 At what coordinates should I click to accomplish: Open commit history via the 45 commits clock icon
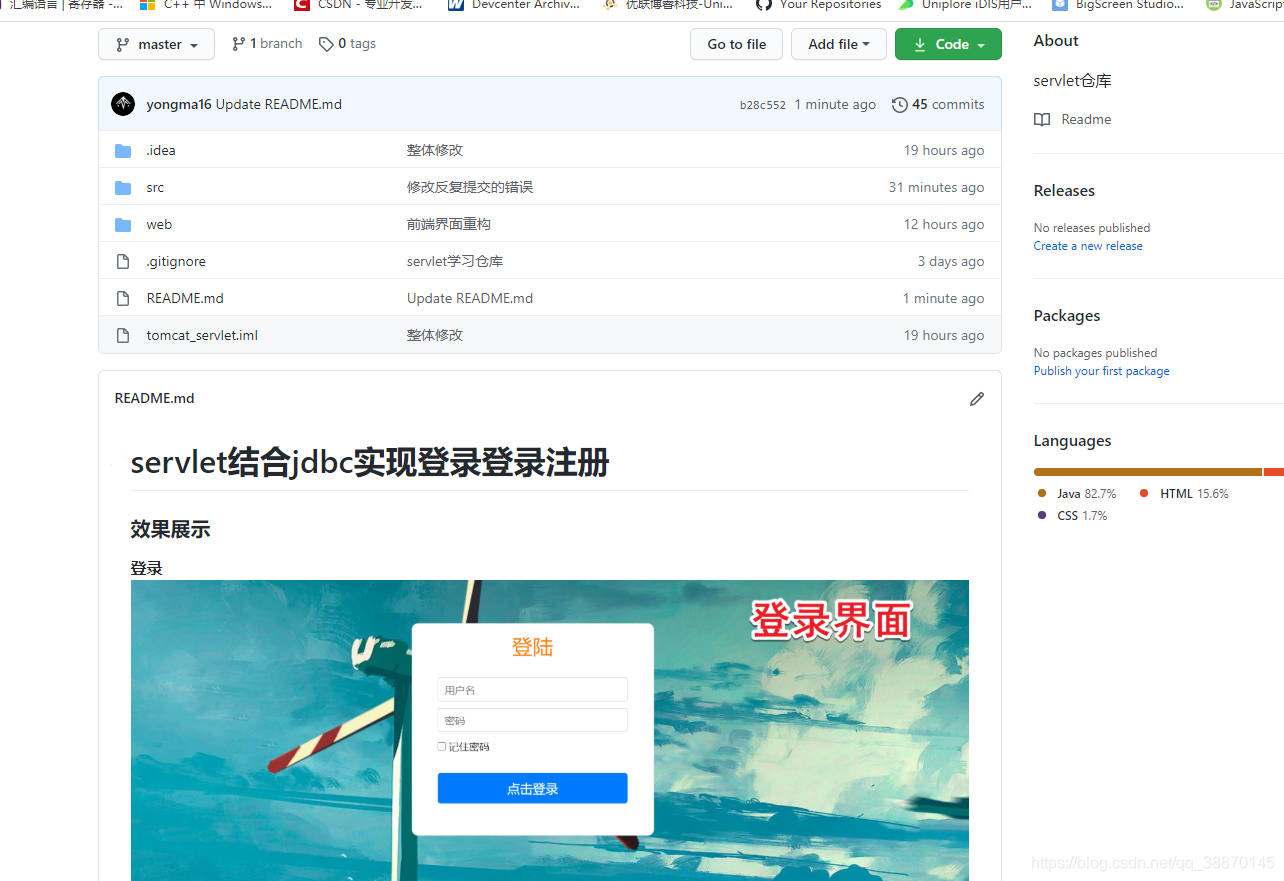click(899, 104)
